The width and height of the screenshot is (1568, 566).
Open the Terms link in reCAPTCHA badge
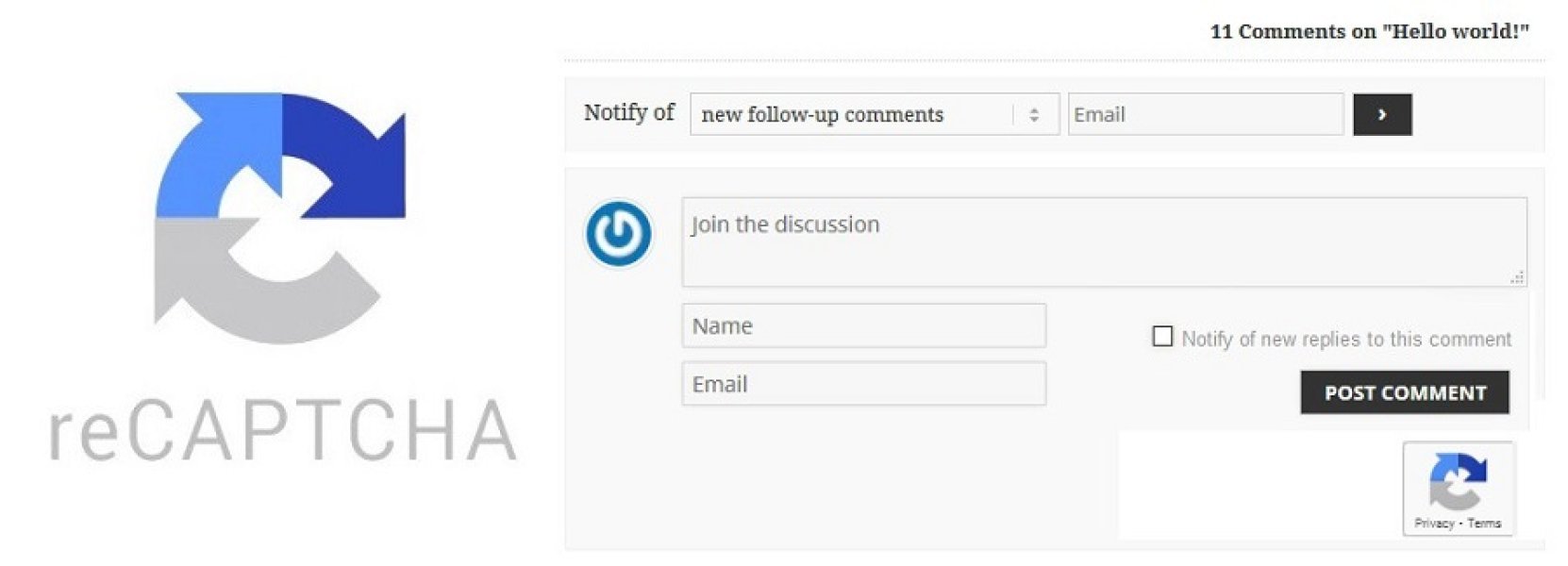point(1484,523)
